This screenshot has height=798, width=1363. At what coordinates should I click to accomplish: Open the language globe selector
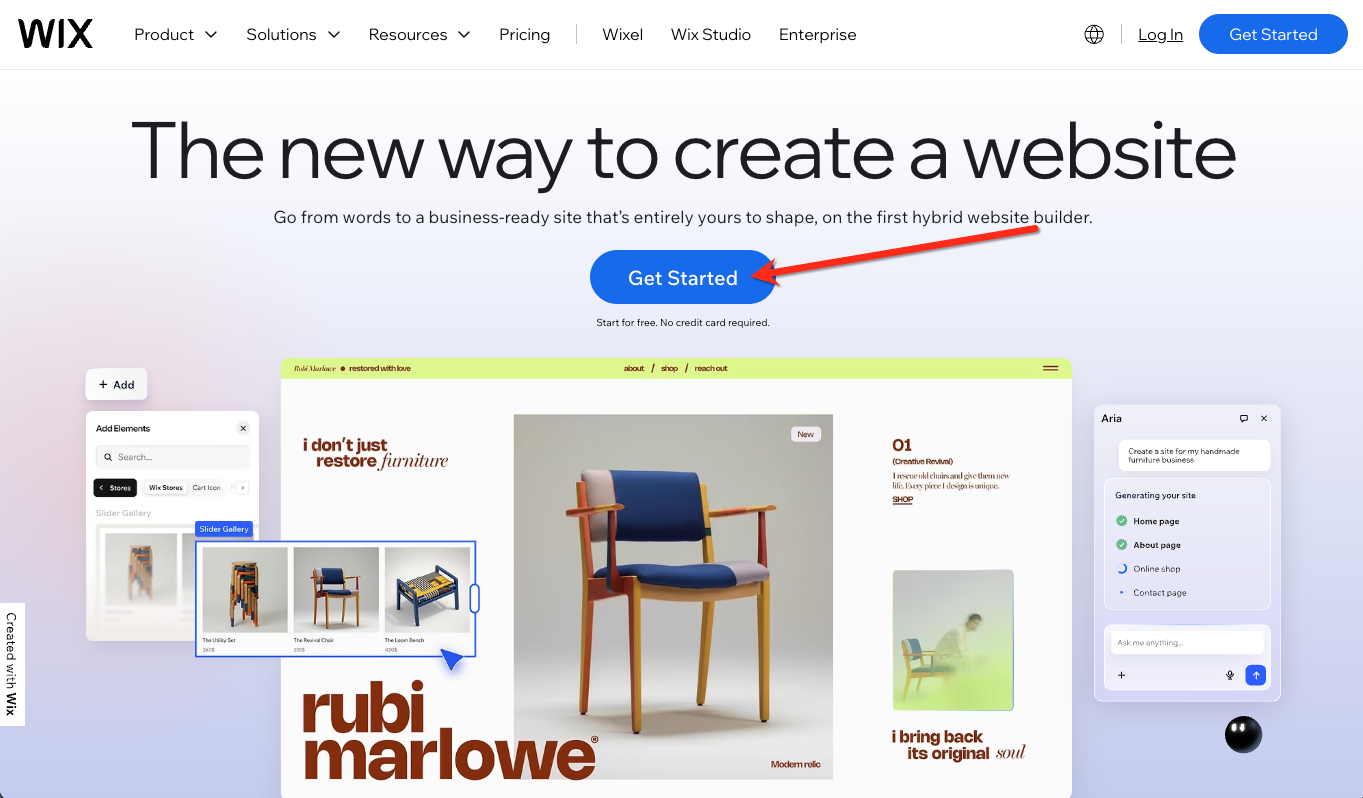point(1094,34)
